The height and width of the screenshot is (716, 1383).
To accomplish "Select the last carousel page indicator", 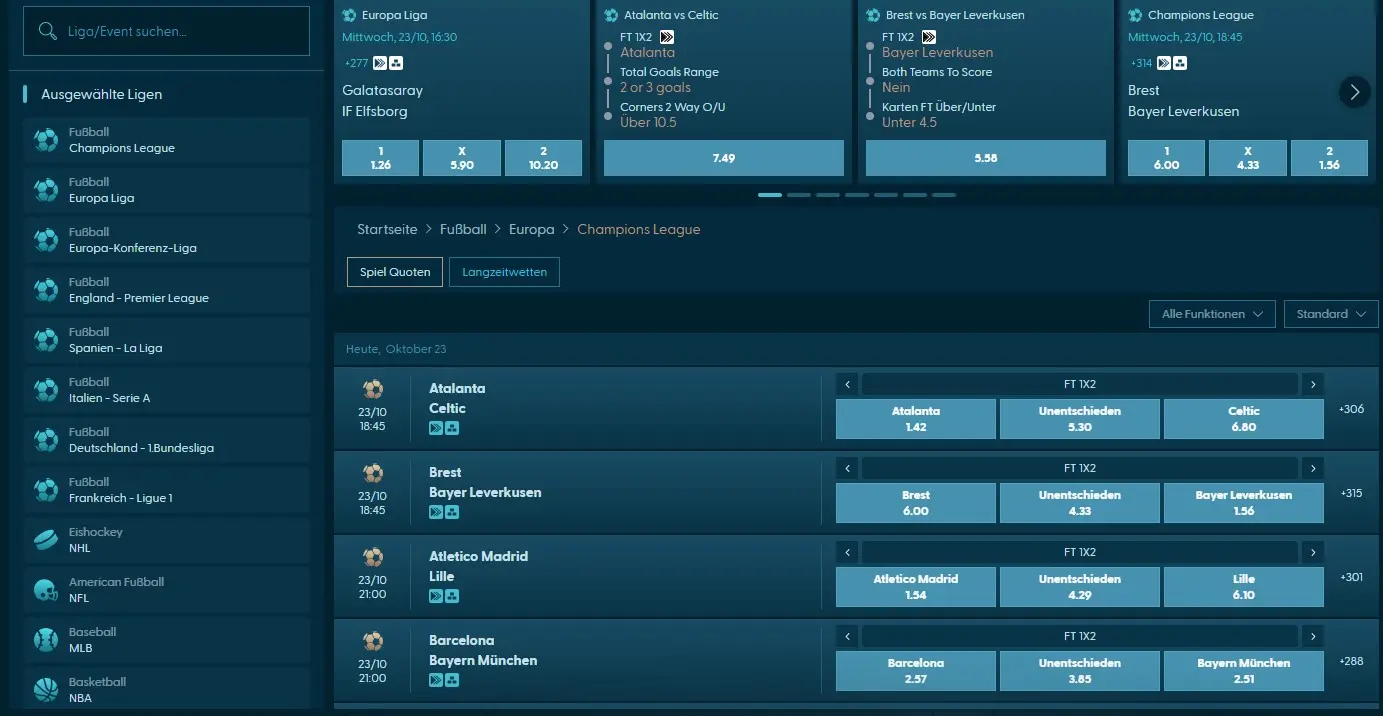I will tap(944, 195).
